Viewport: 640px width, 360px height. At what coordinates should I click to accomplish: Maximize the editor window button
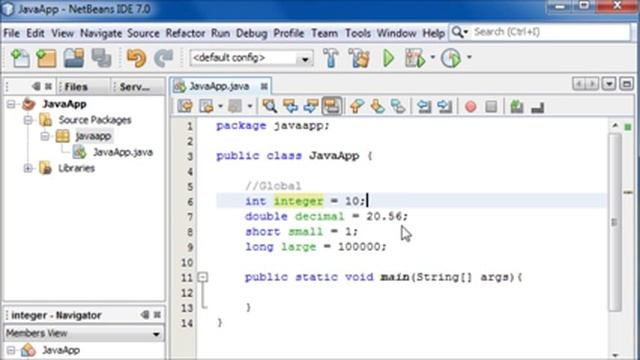627,84
